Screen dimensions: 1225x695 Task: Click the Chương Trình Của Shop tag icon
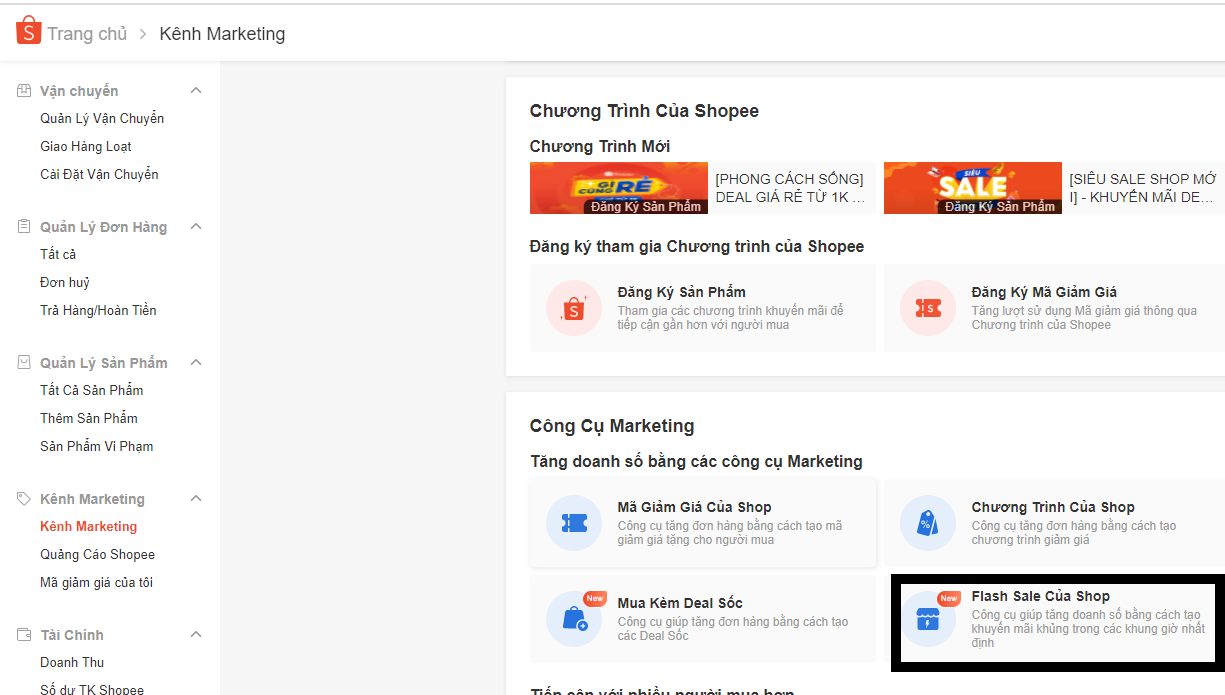927,523
